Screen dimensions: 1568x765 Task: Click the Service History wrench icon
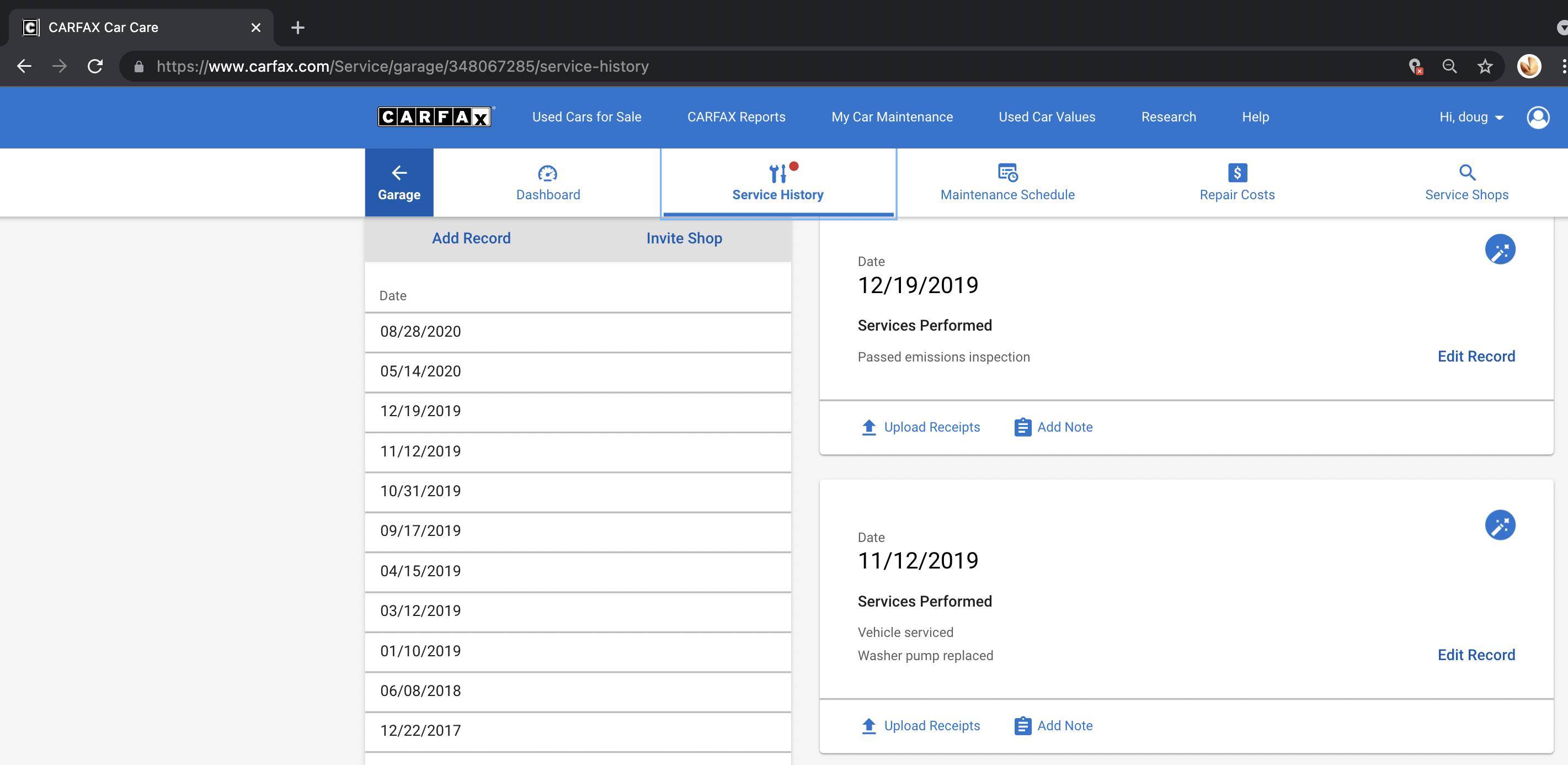(x=778, y=173)
